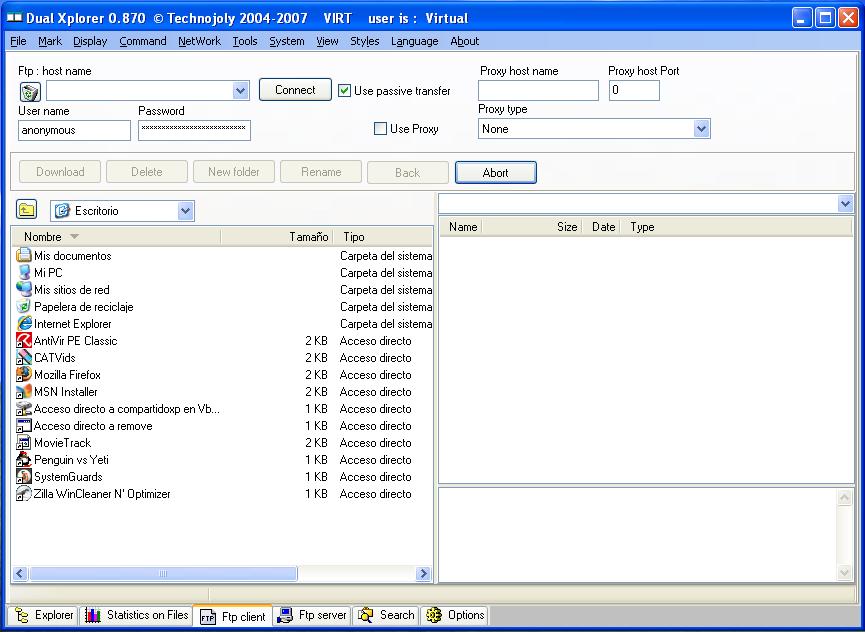Click the compartidoxp shortcut icon
Screen dimensions: 865x632
(x=24, y=409)
